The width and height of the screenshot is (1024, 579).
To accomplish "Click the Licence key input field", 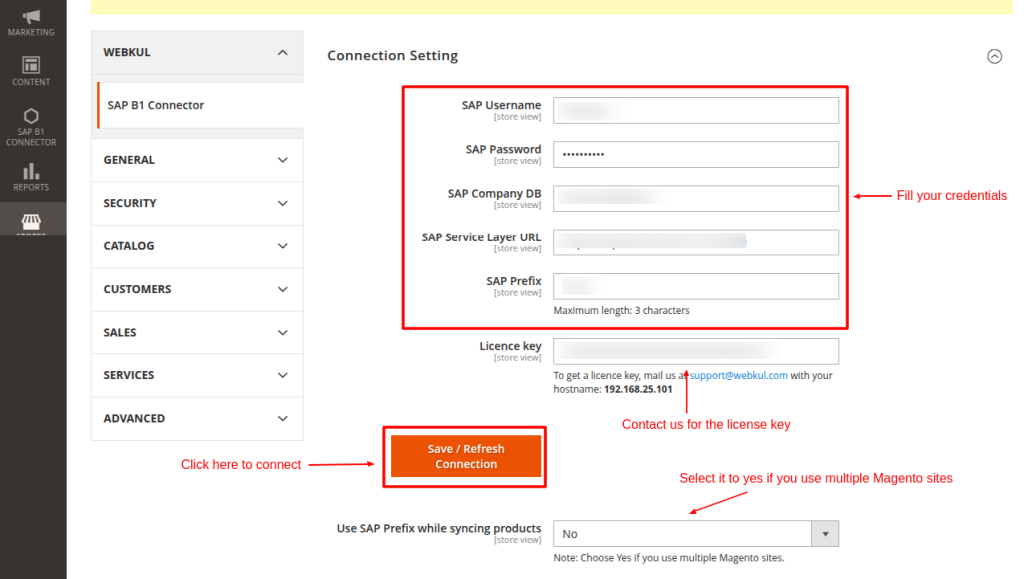I will point(695,351).
